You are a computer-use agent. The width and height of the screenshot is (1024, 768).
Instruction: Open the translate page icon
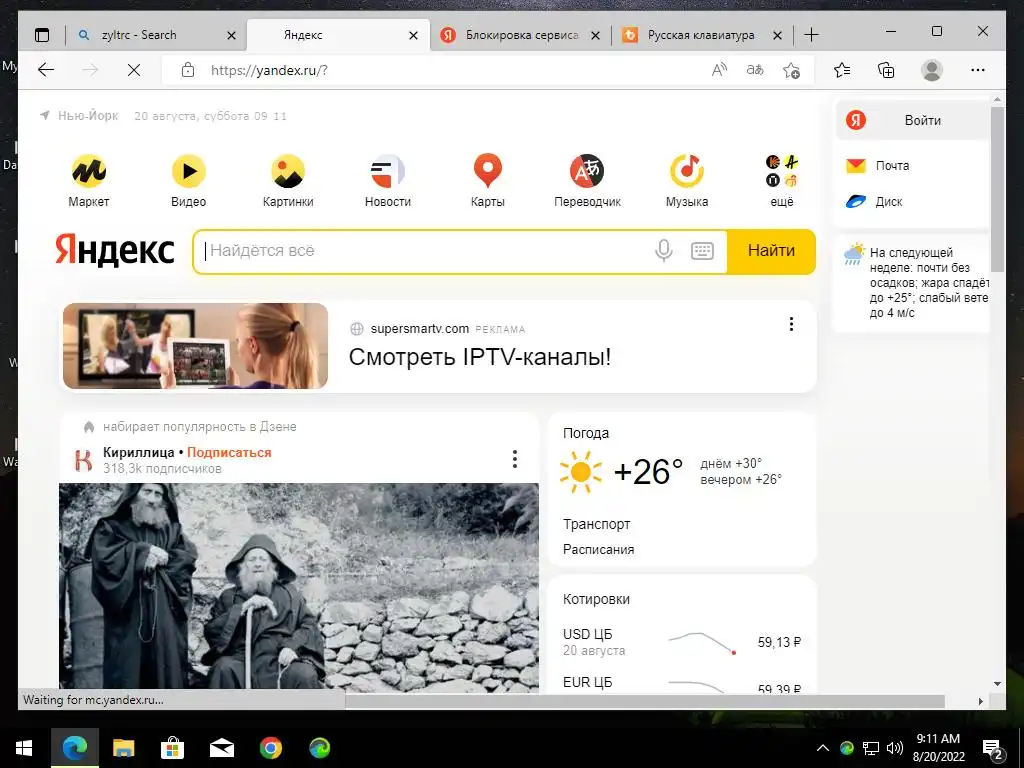pyautogui.click(x=755, y=70)
